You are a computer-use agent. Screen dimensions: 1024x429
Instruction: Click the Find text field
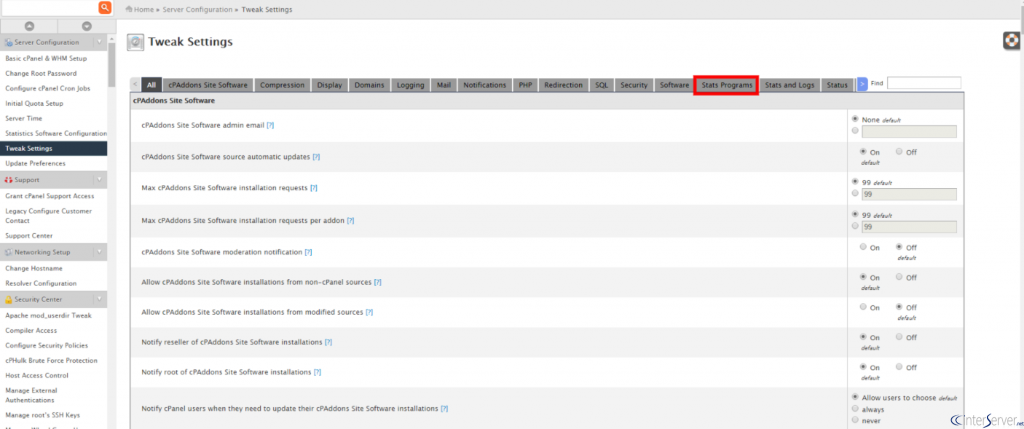pyautogui.click(x=924, y=83)
